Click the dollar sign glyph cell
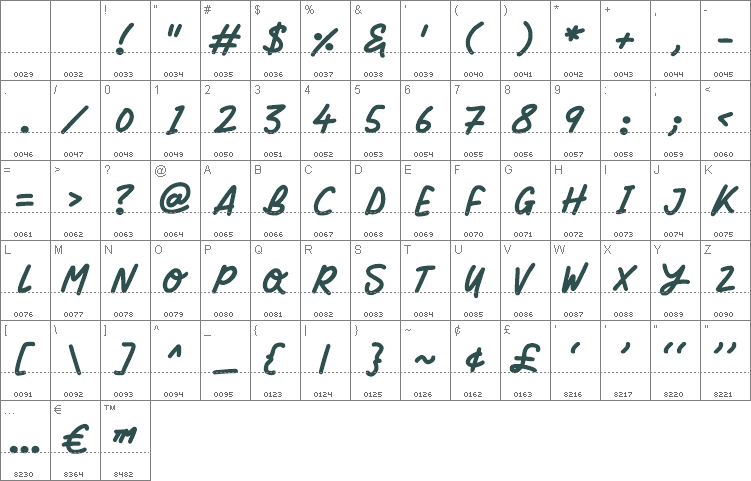Image resolution: width=751 pixels, height=481 pixels. (x=275, y=40)
